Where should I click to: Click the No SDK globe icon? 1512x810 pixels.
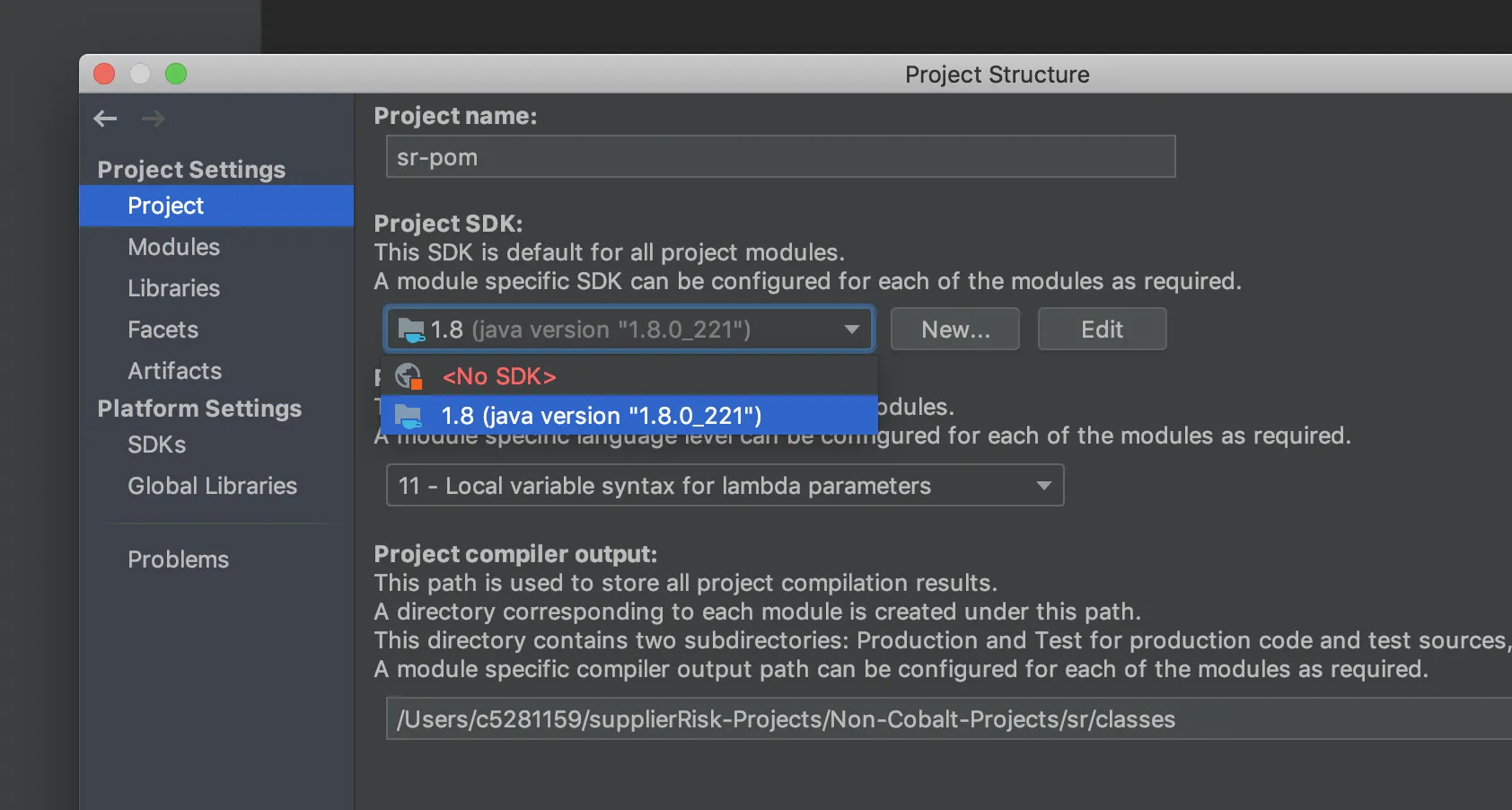(409, 376)
